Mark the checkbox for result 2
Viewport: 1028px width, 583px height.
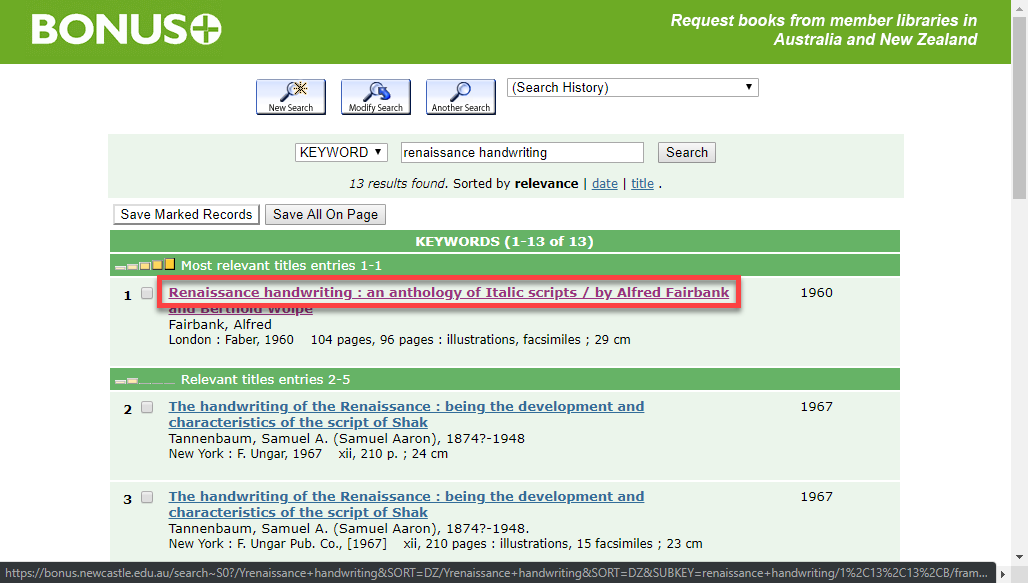point(147,408)
